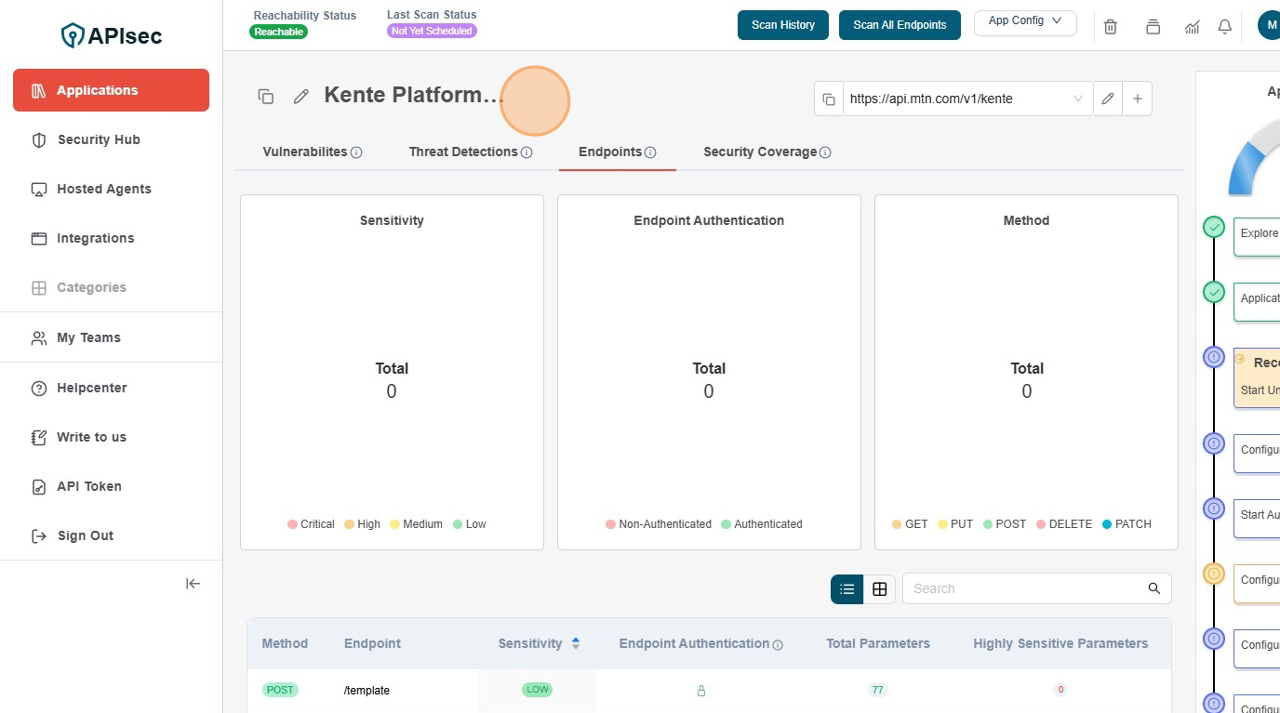Click the pencil icon beside Kente Platform title

point(301,96)
